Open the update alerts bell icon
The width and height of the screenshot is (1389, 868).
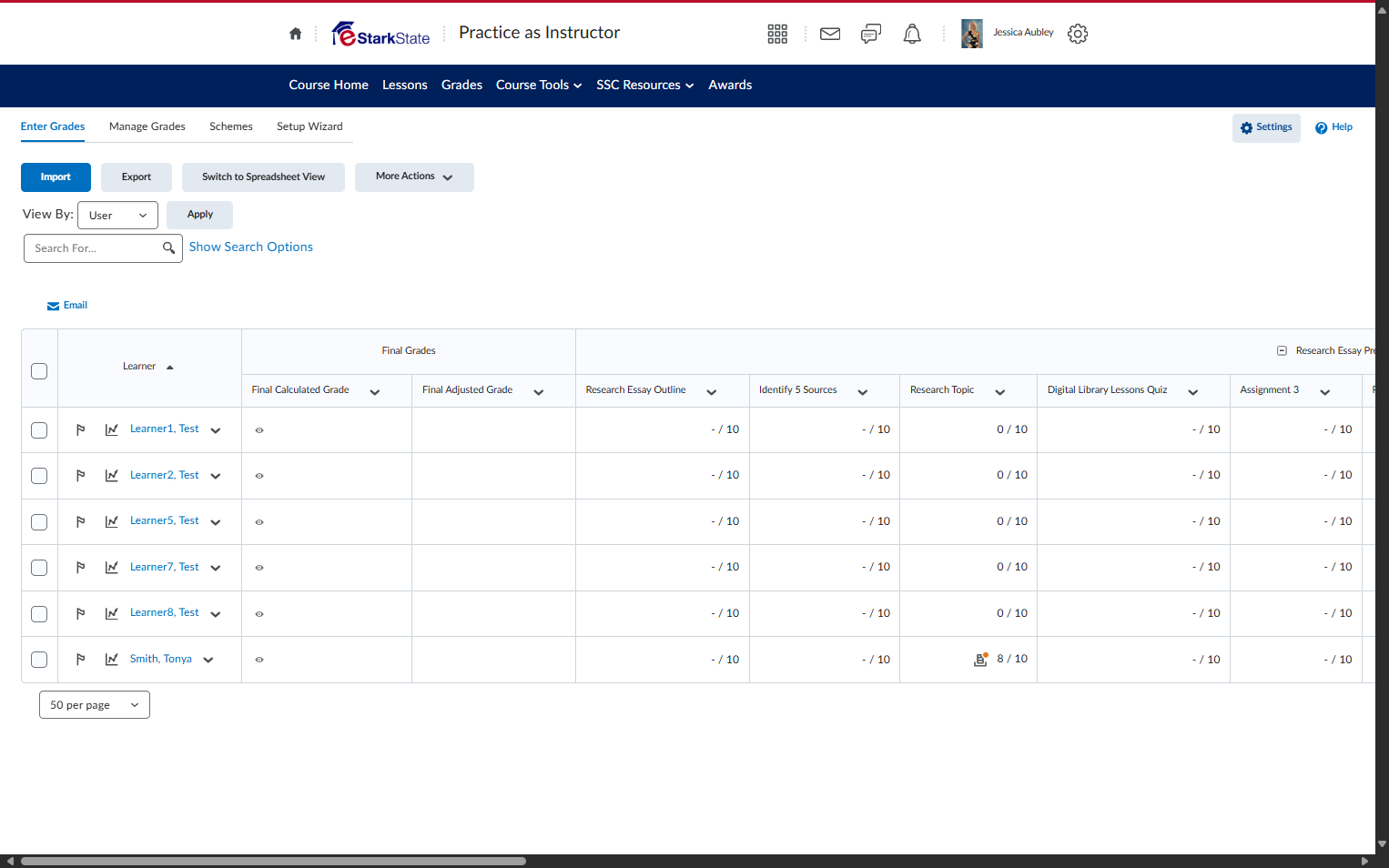(x=912, y=34)
